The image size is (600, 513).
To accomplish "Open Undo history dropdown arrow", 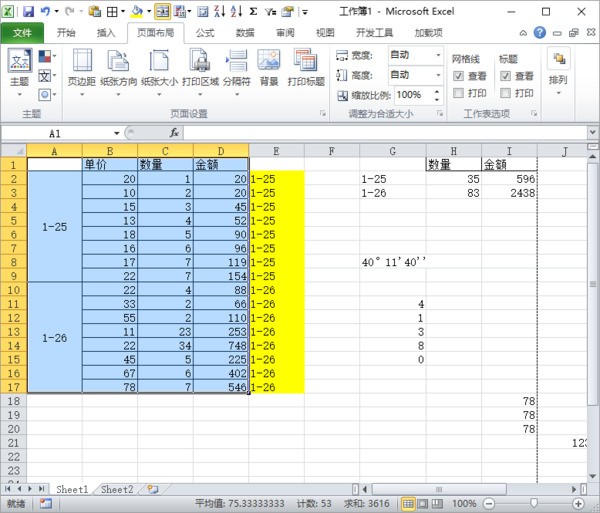I will tap(57, 12).
